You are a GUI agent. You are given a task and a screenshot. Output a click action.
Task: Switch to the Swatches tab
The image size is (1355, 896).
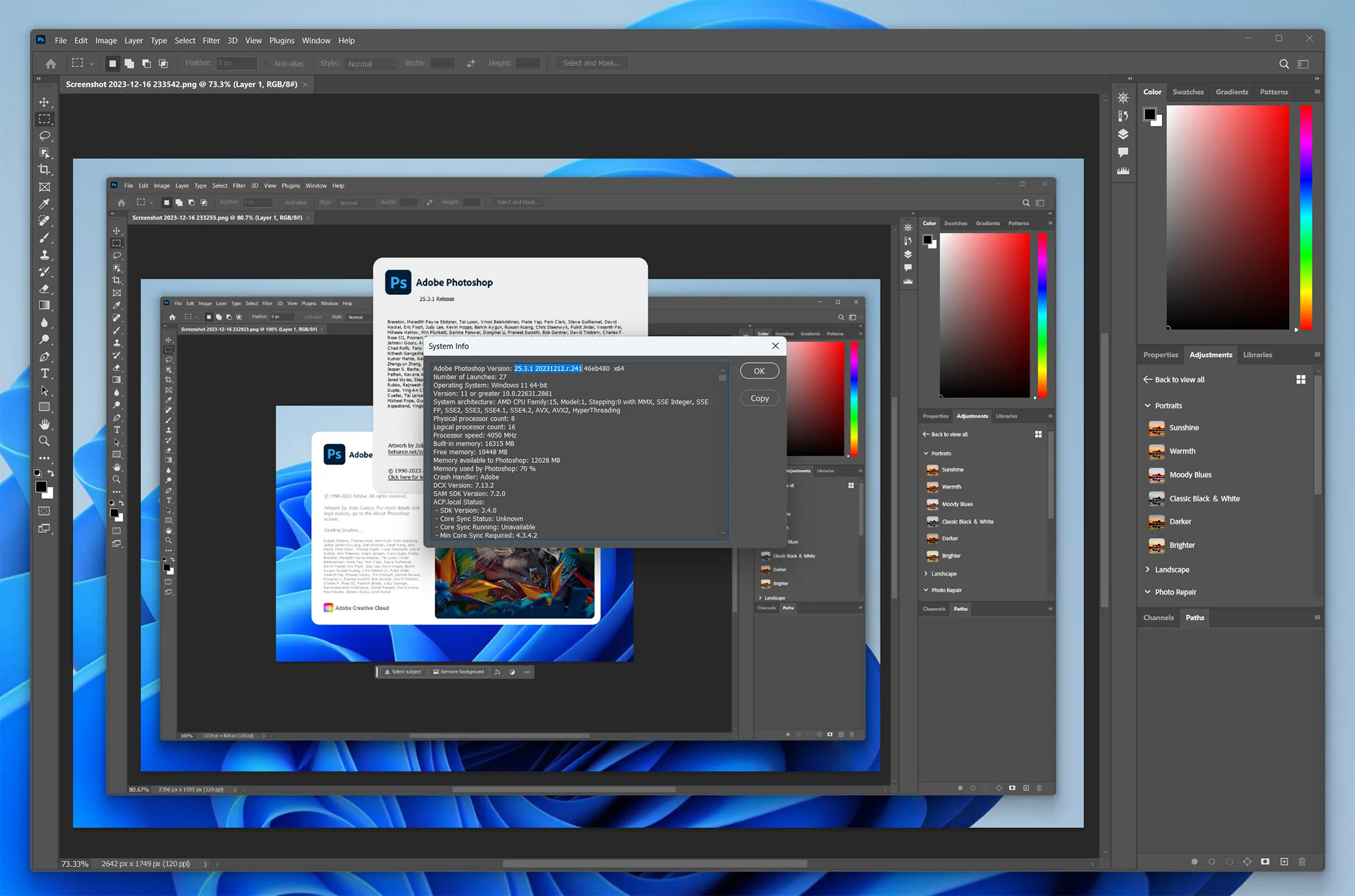tap(1188, 92)
